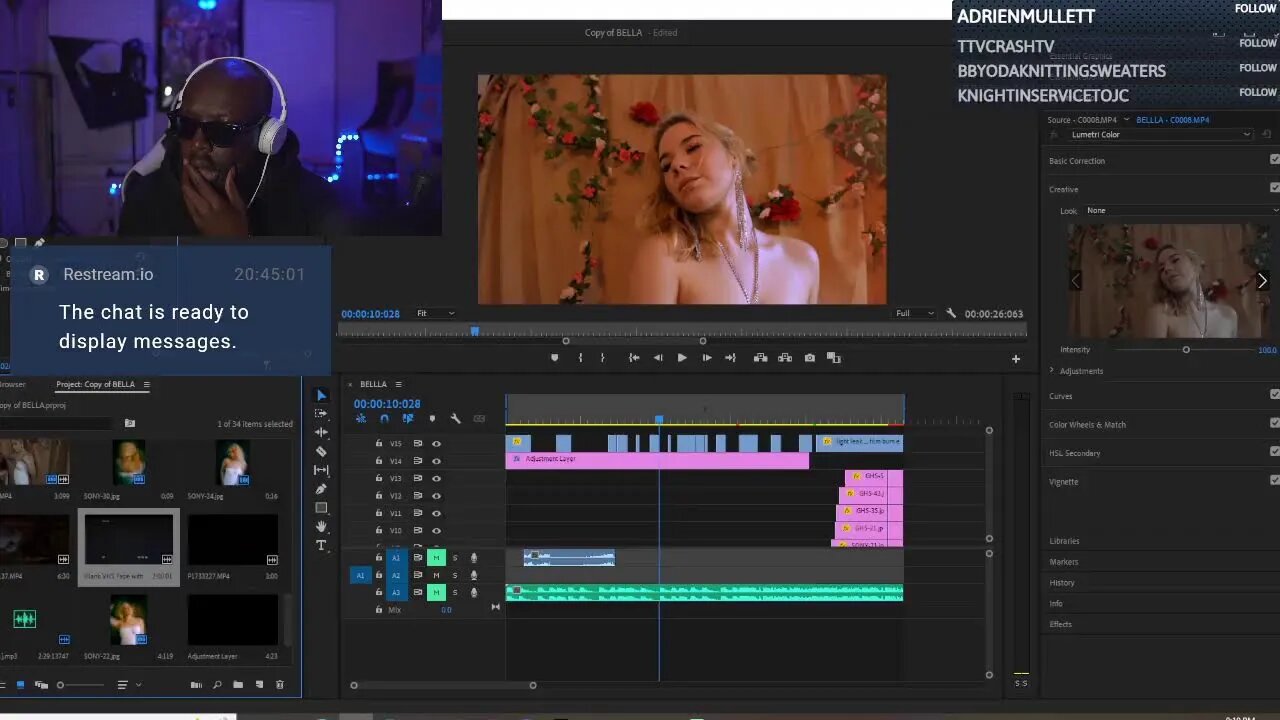Enable voice-over record on track A1

[474, 558]
